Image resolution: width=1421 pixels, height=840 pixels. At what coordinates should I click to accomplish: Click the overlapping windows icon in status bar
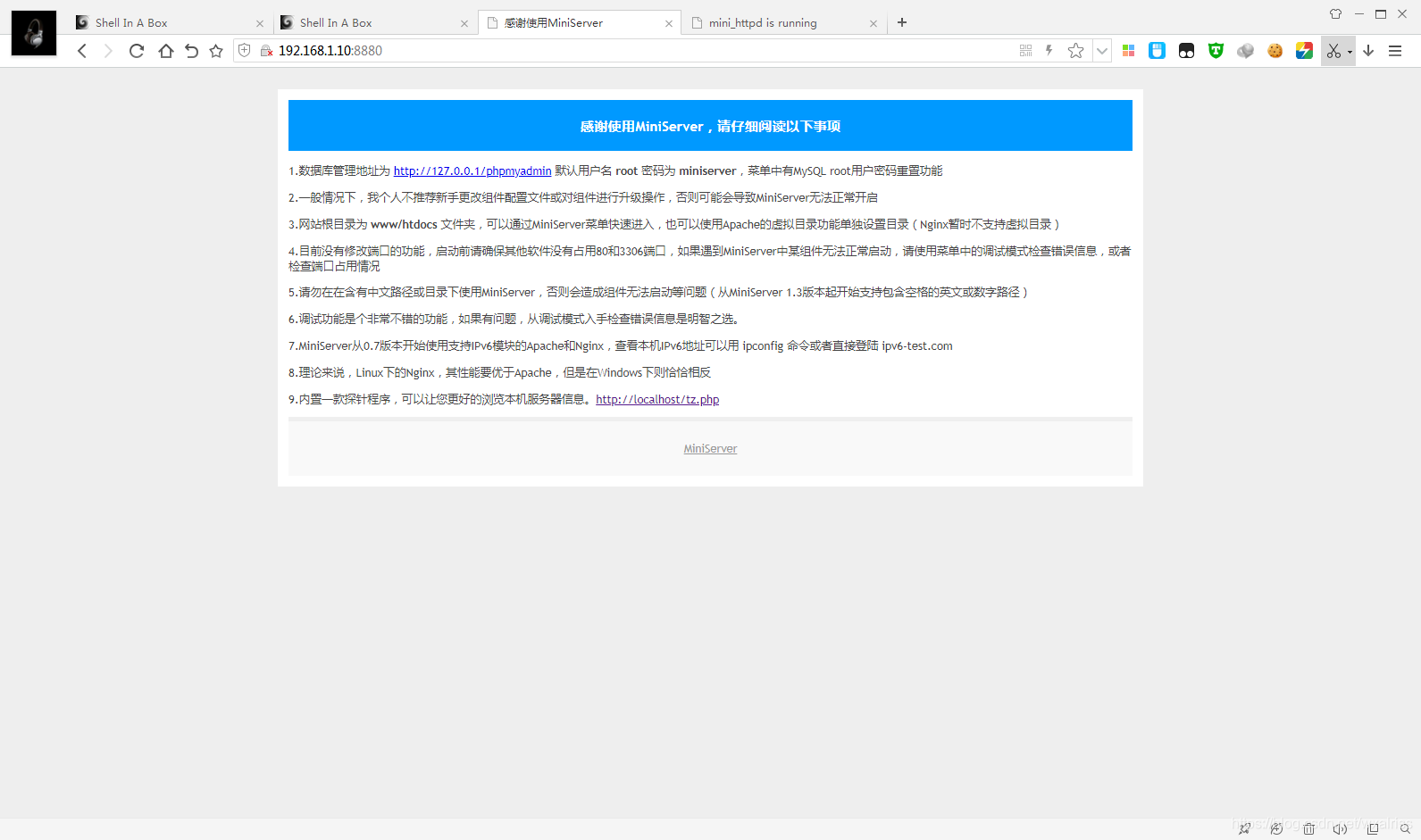(1373, 829)
